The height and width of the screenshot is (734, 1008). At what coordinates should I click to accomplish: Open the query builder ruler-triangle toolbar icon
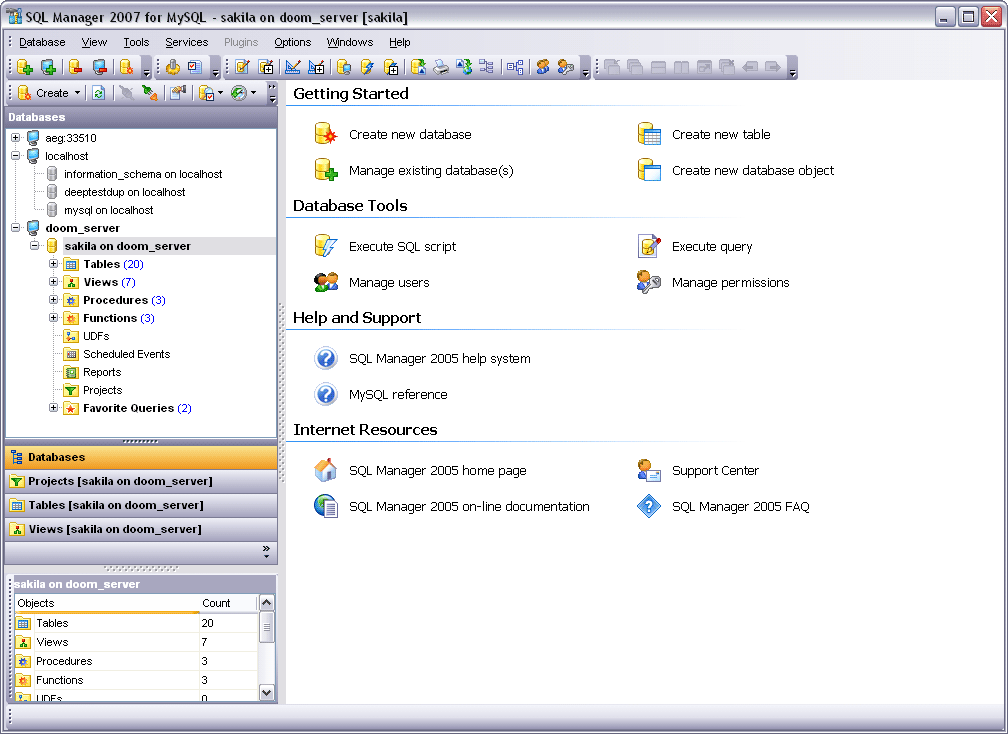pos(292,67)
